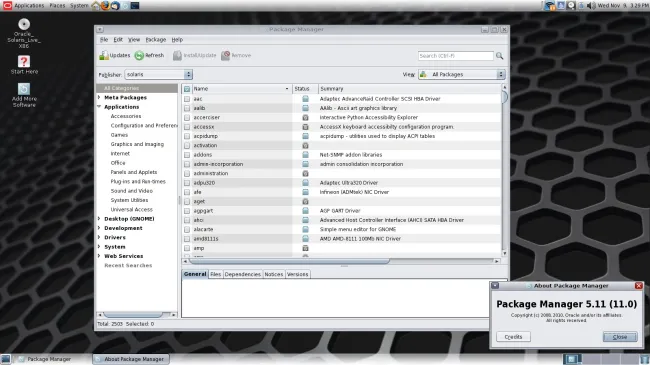Expand the System category
650x365 pixels.
(x=99, y=247)
